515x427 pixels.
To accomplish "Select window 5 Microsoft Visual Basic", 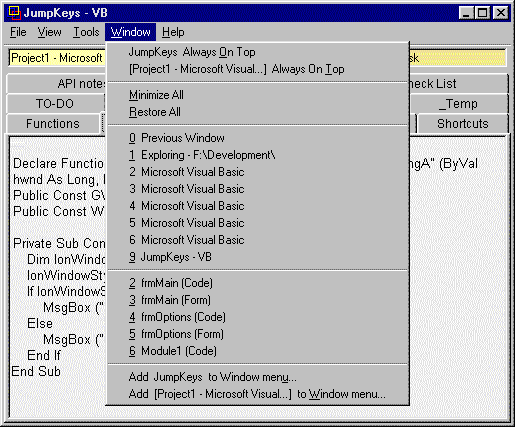I will pyautogui.click(x=258, y=223).
